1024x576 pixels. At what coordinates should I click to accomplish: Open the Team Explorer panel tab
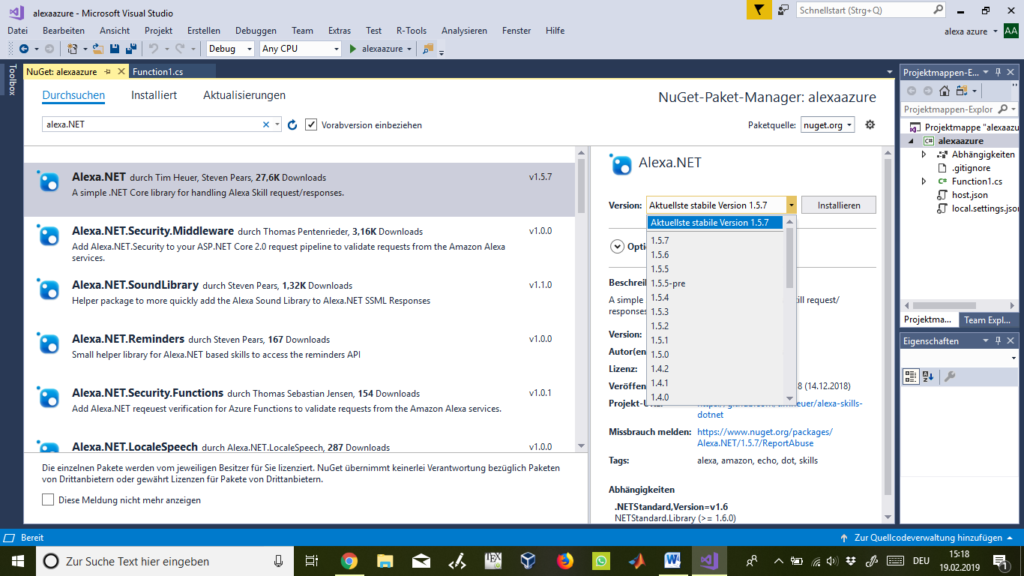(x=986, y=320)
